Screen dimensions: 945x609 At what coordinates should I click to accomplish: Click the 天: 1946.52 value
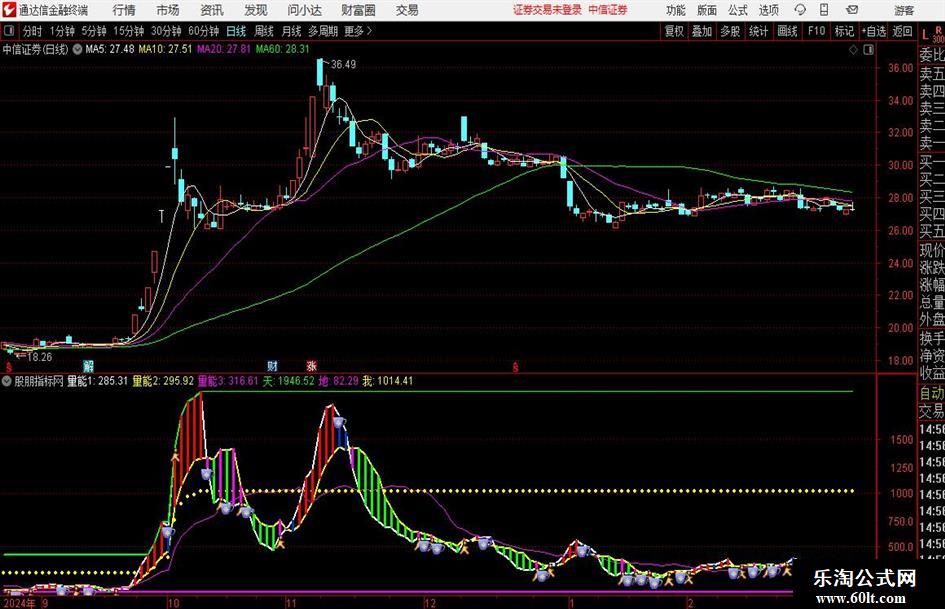289,381
